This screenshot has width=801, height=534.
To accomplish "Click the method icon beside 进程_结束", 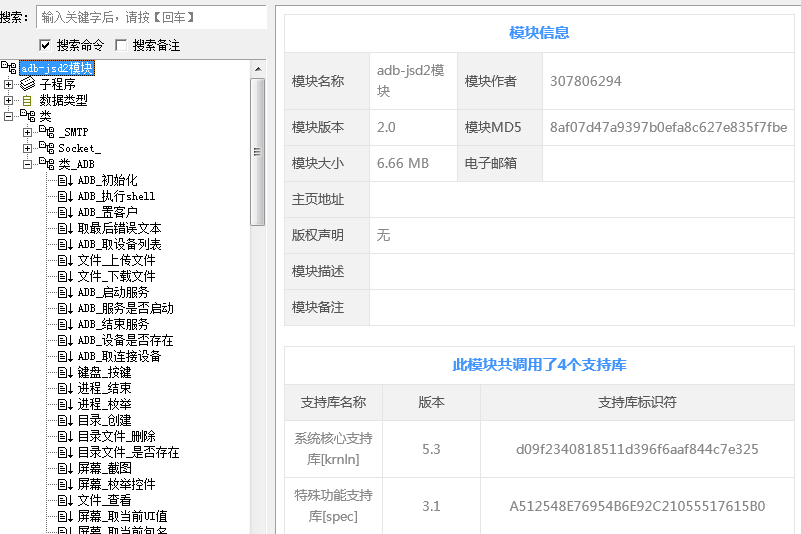I will 65,388.
